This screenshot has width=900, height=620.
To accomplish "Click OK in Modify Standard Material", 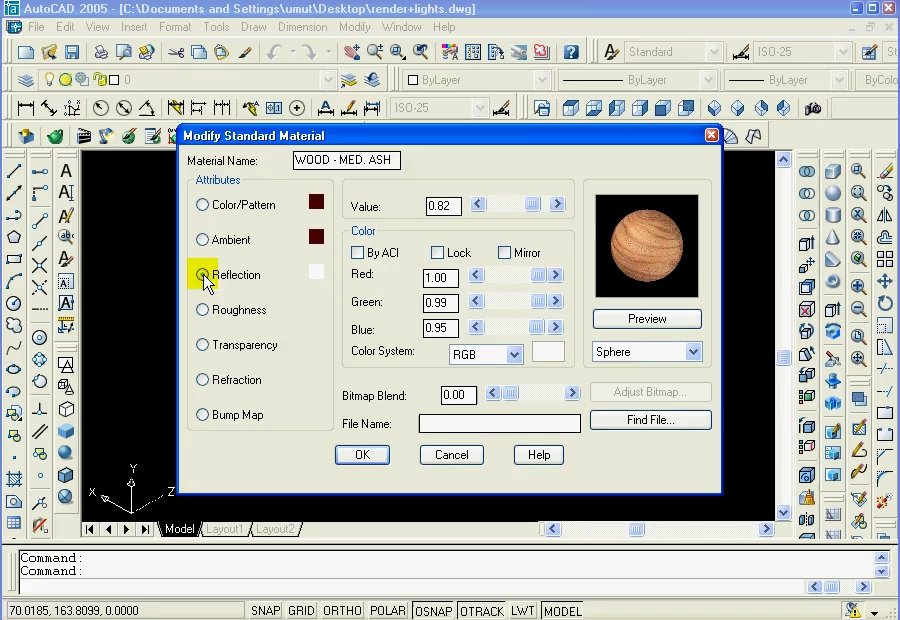I will [x=362, y=455].
